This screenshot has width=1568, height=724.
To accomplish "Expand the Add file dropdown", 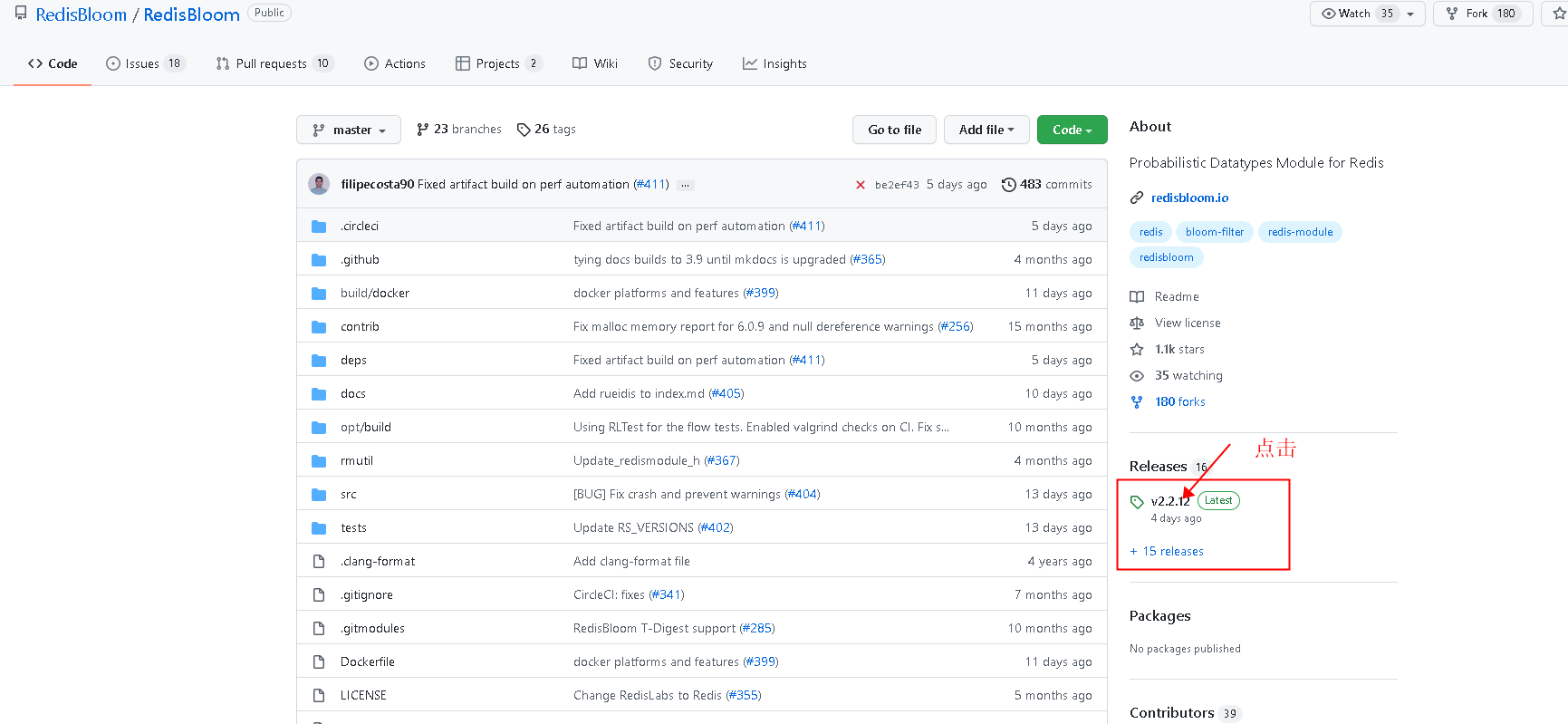I will (x=986, y=130).
